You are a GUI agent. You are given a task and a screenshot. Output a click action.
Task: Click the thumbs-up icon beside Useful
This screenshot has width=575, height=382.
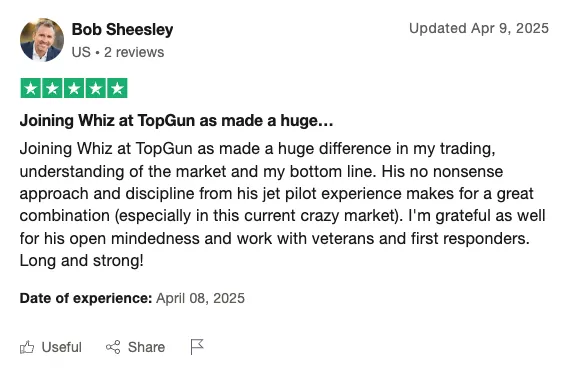[x=27, y=347]
